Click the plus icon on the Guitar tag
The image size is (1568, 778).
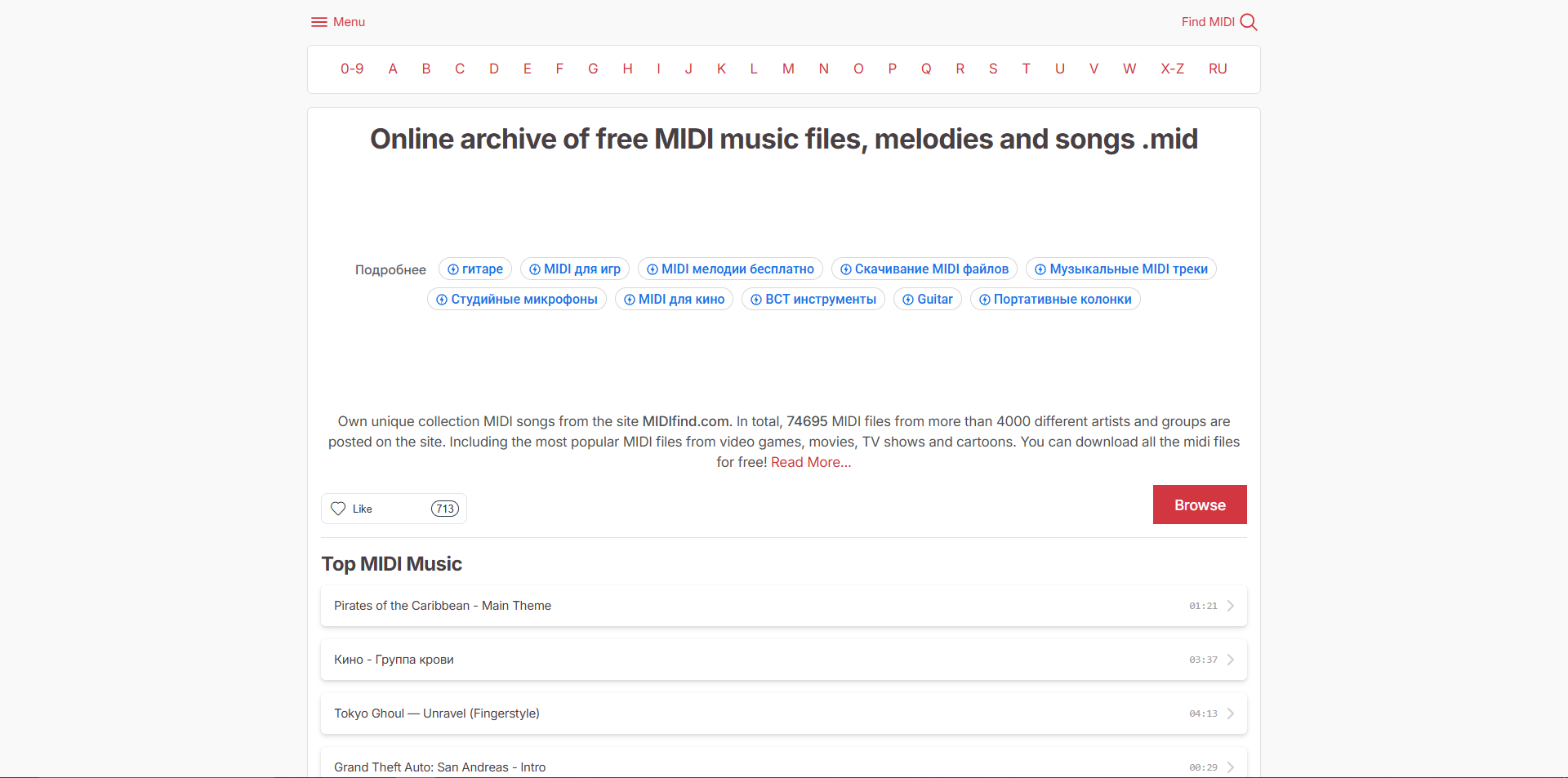click(908, 299)
